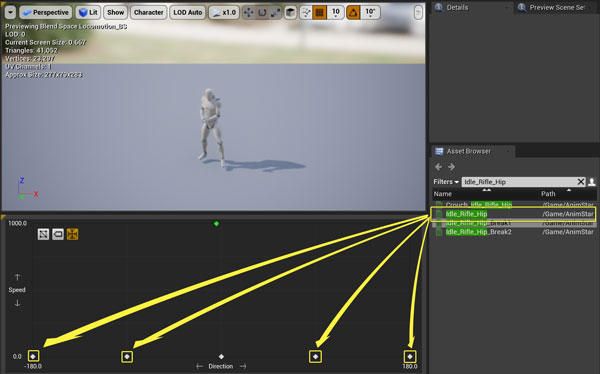Screen dimensions: 600x374
Task: Adjust playback speed x1.0 control
Action: 224,12
